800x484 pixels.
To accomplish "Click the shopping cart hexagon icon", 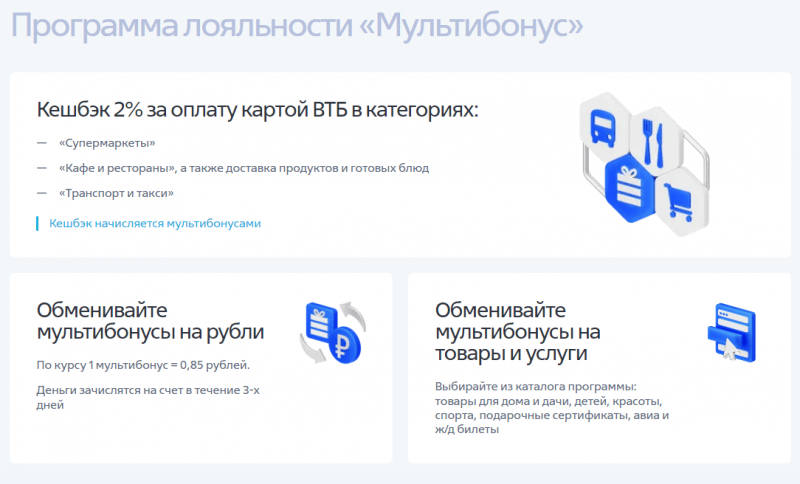I will click(x=681, y=201).
